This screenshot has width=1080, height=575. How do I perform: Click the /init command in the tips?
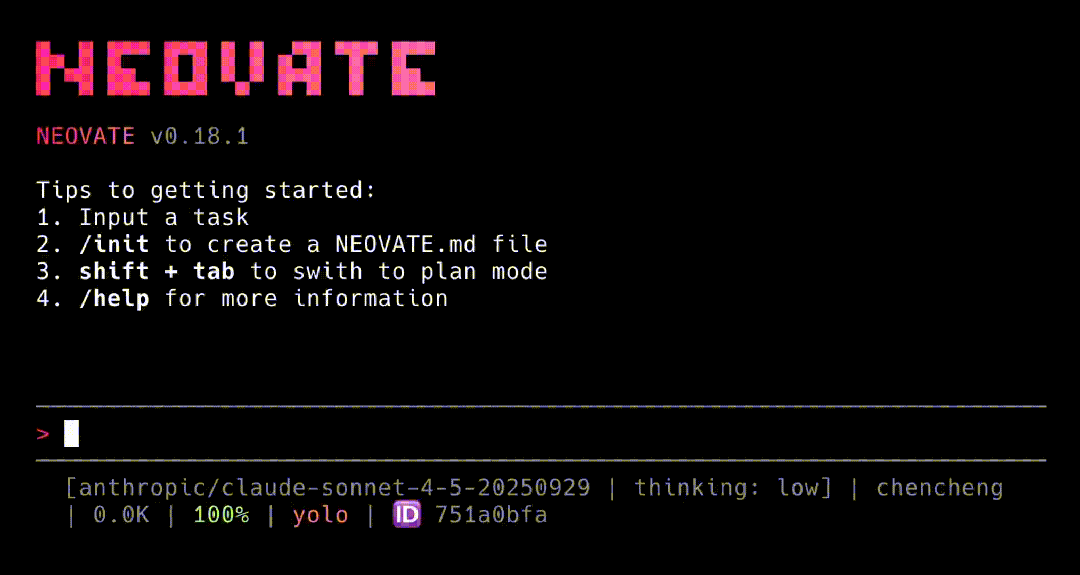pos(114,244)
